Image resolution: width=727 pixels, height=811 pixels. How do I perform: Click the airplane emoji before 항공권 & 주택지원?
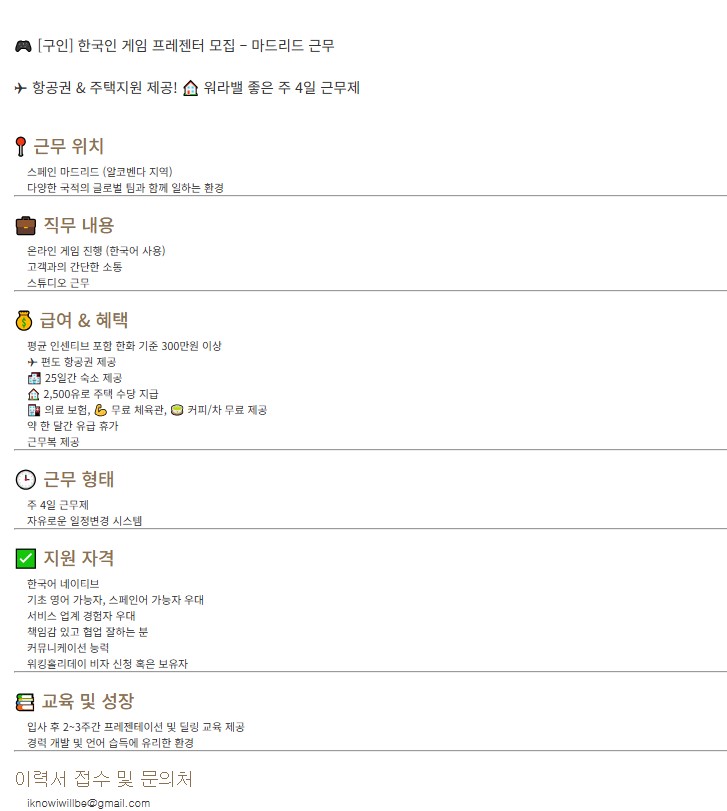coord(21,88)
